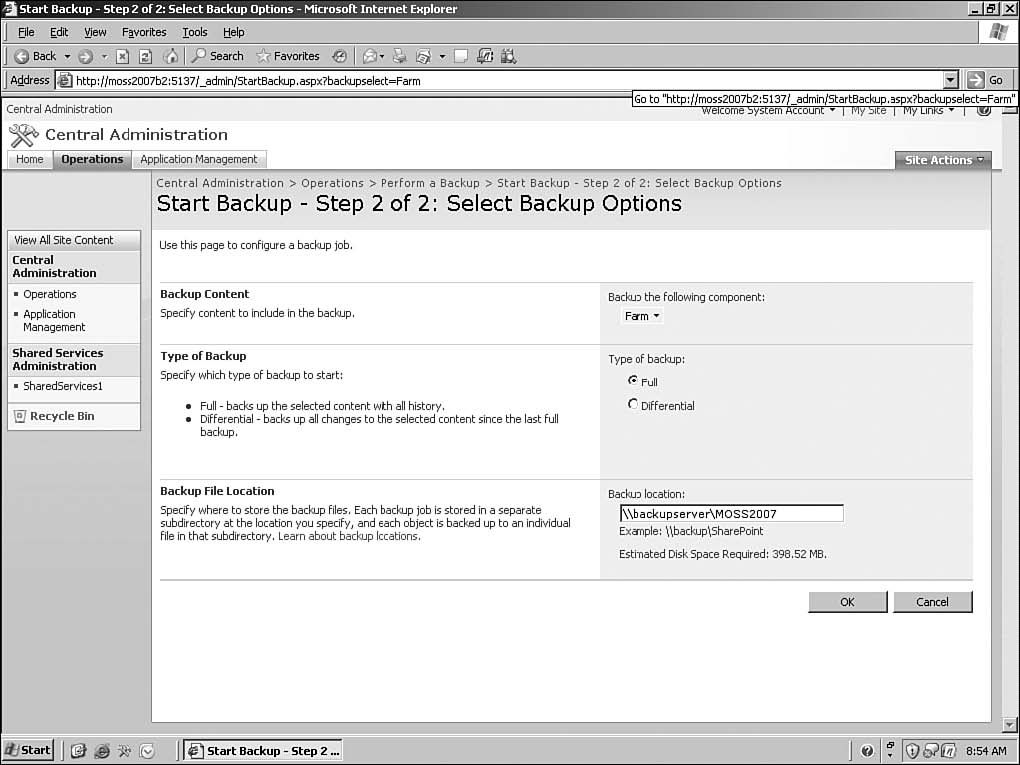Expand the Farm component dropdown

click(642, 316)
